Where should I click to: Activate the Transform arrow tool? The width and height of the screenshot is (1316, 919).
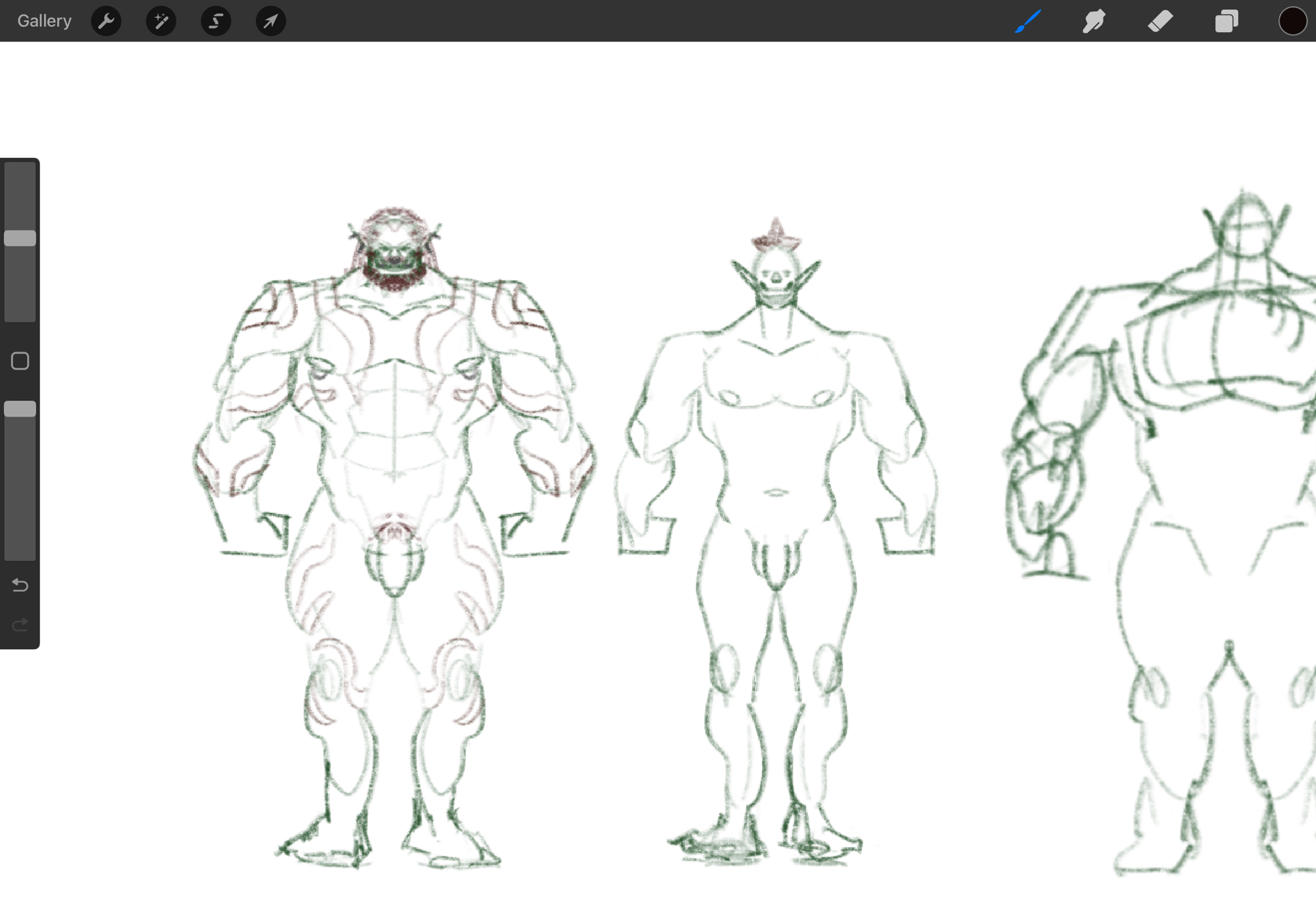270,21
